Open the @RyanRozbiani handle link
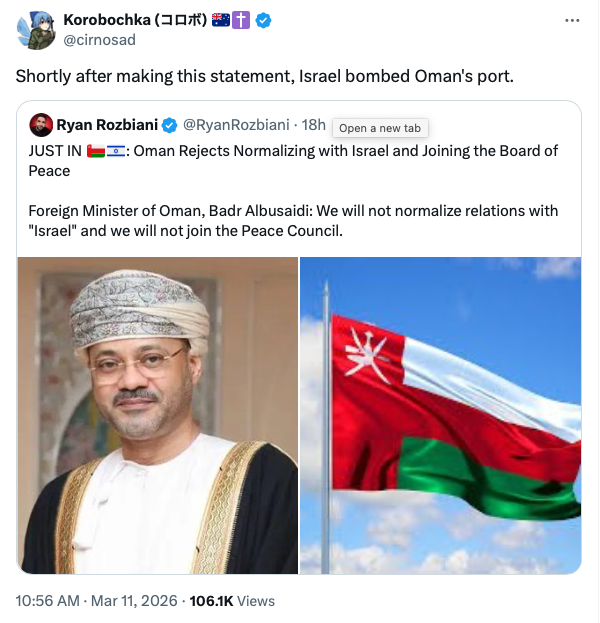 (x=236, y=125)
